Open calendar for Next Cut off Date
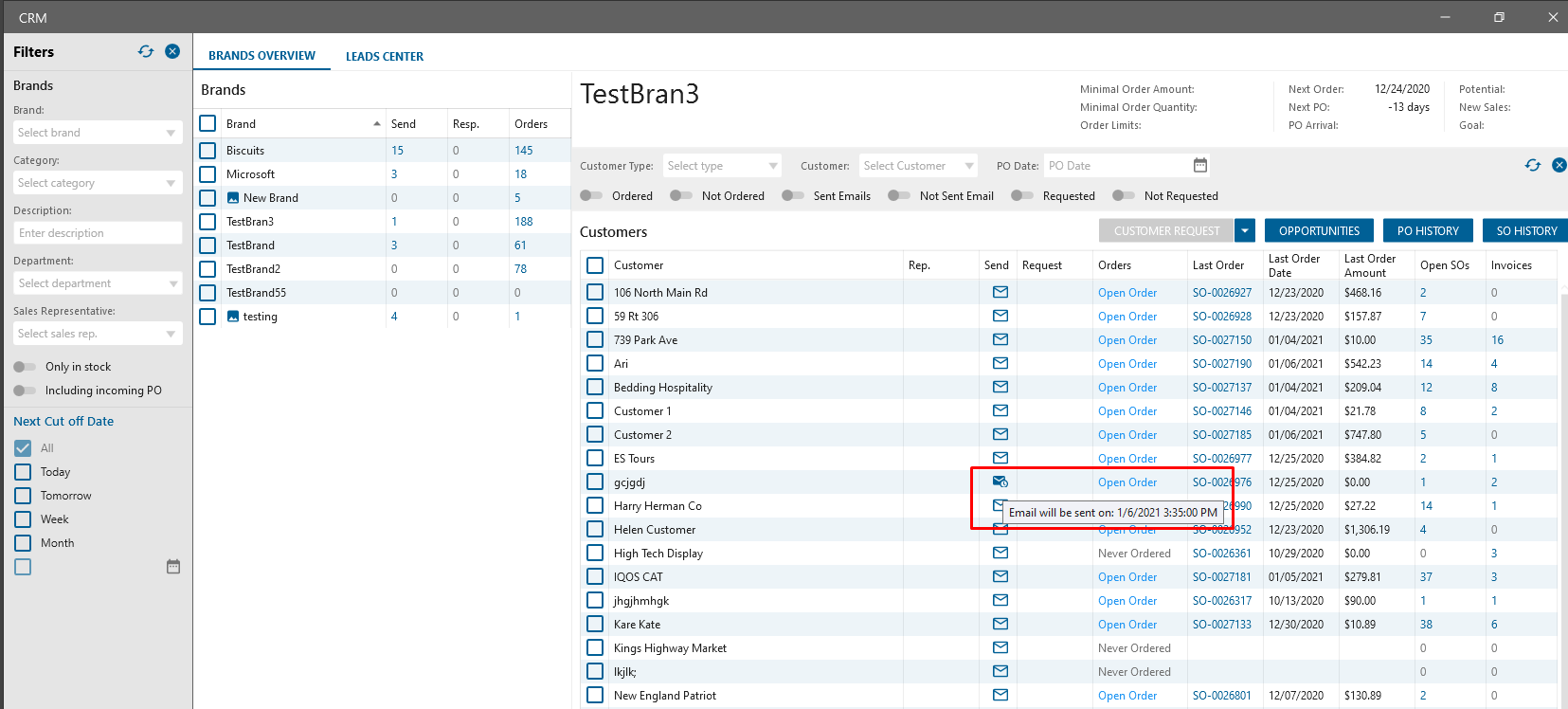This screenshot has width=1568, height=709. (x=173, y=567)
